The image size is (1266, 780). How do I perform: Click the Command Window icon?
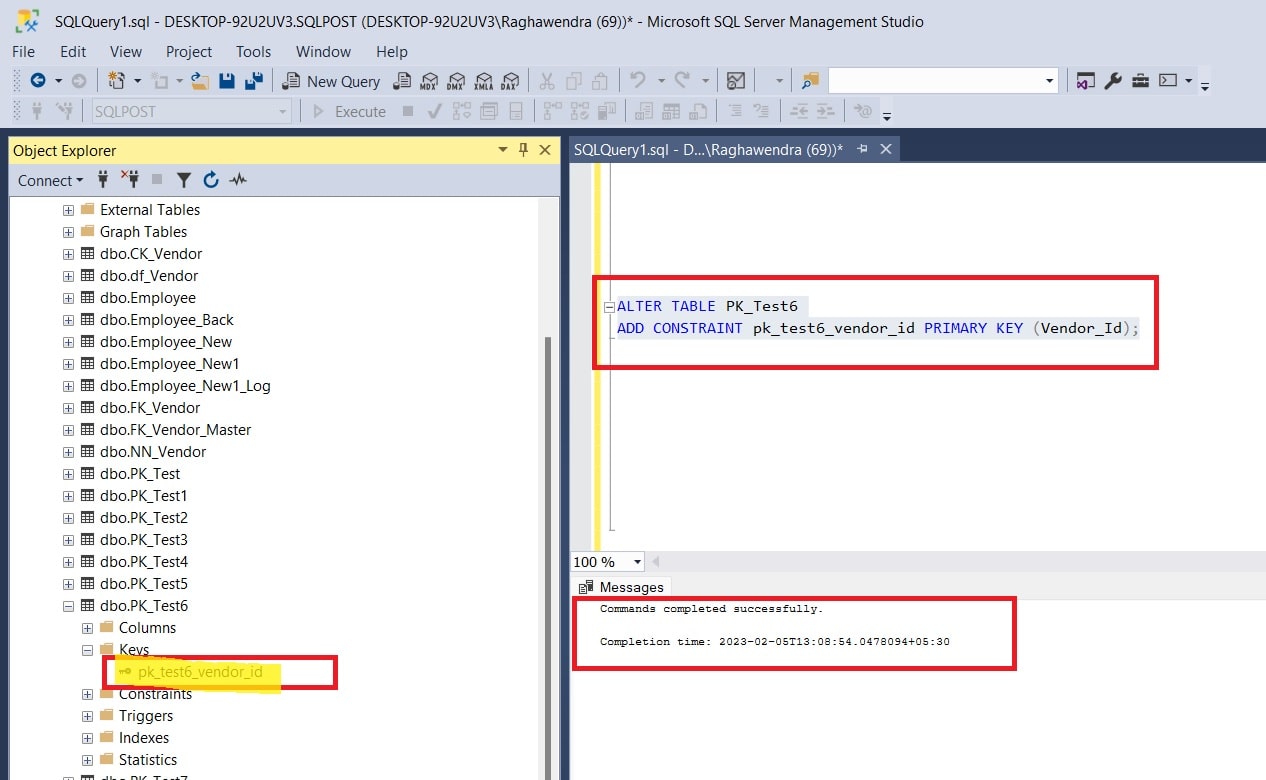point(1168,81)
